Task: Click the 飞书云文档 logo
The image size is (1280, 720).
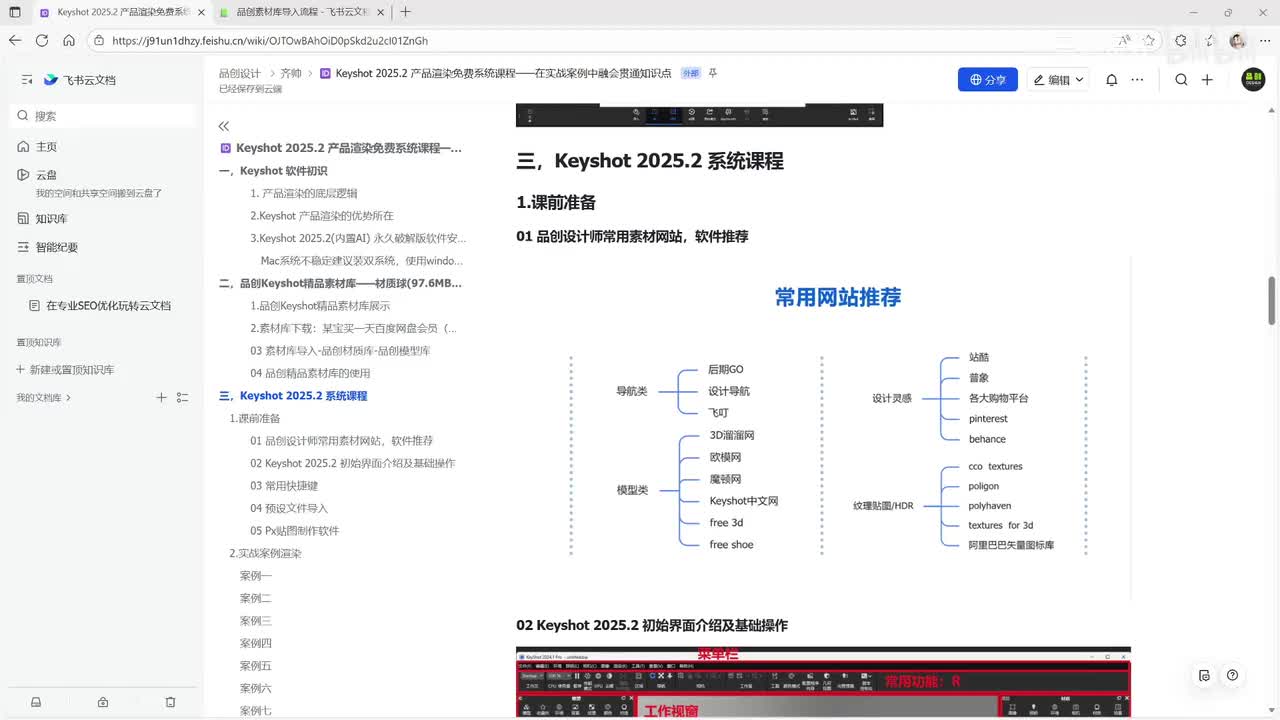Action: pos(80,80)
